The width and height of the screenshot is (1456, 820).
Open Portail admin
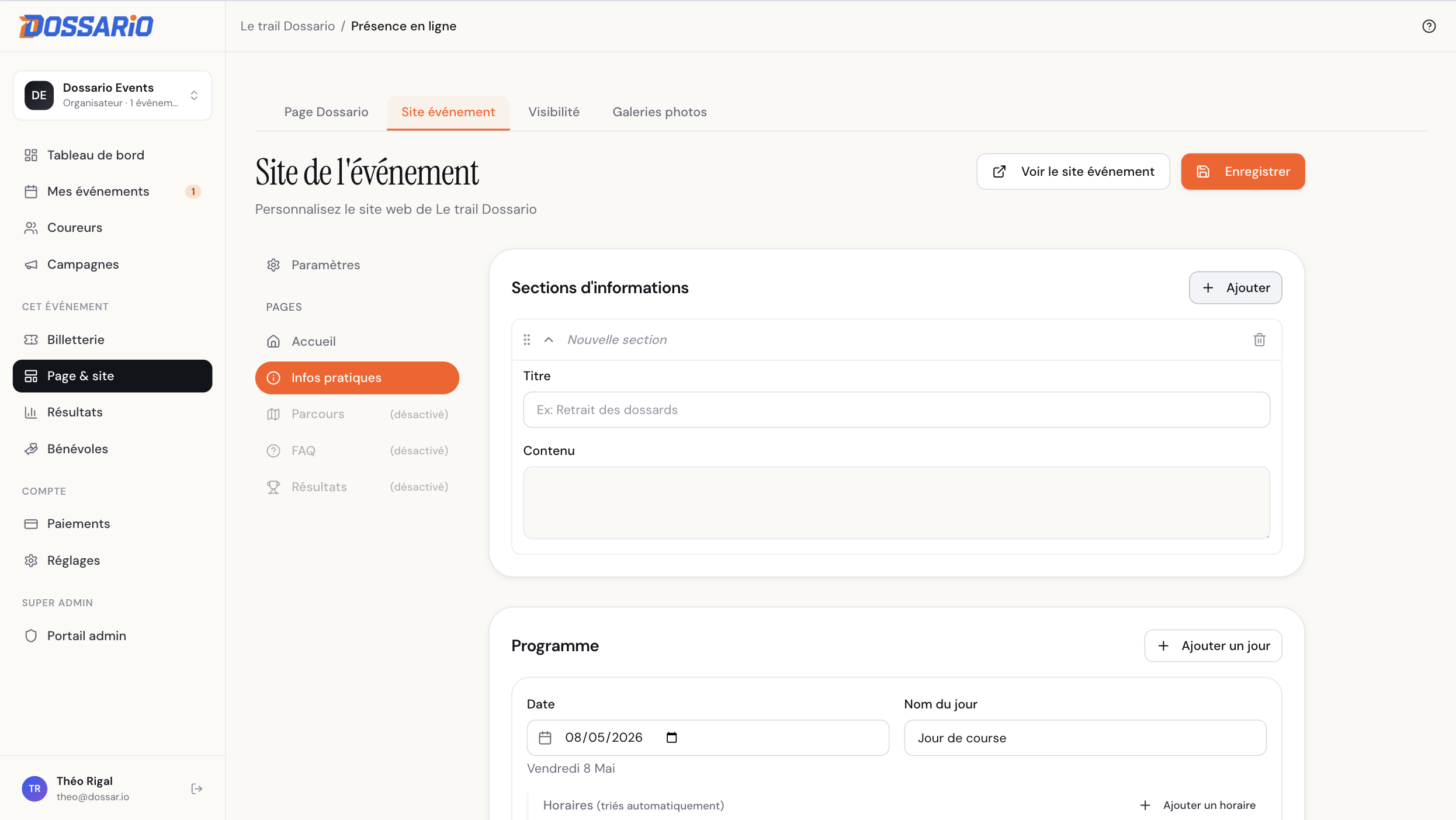112,635
